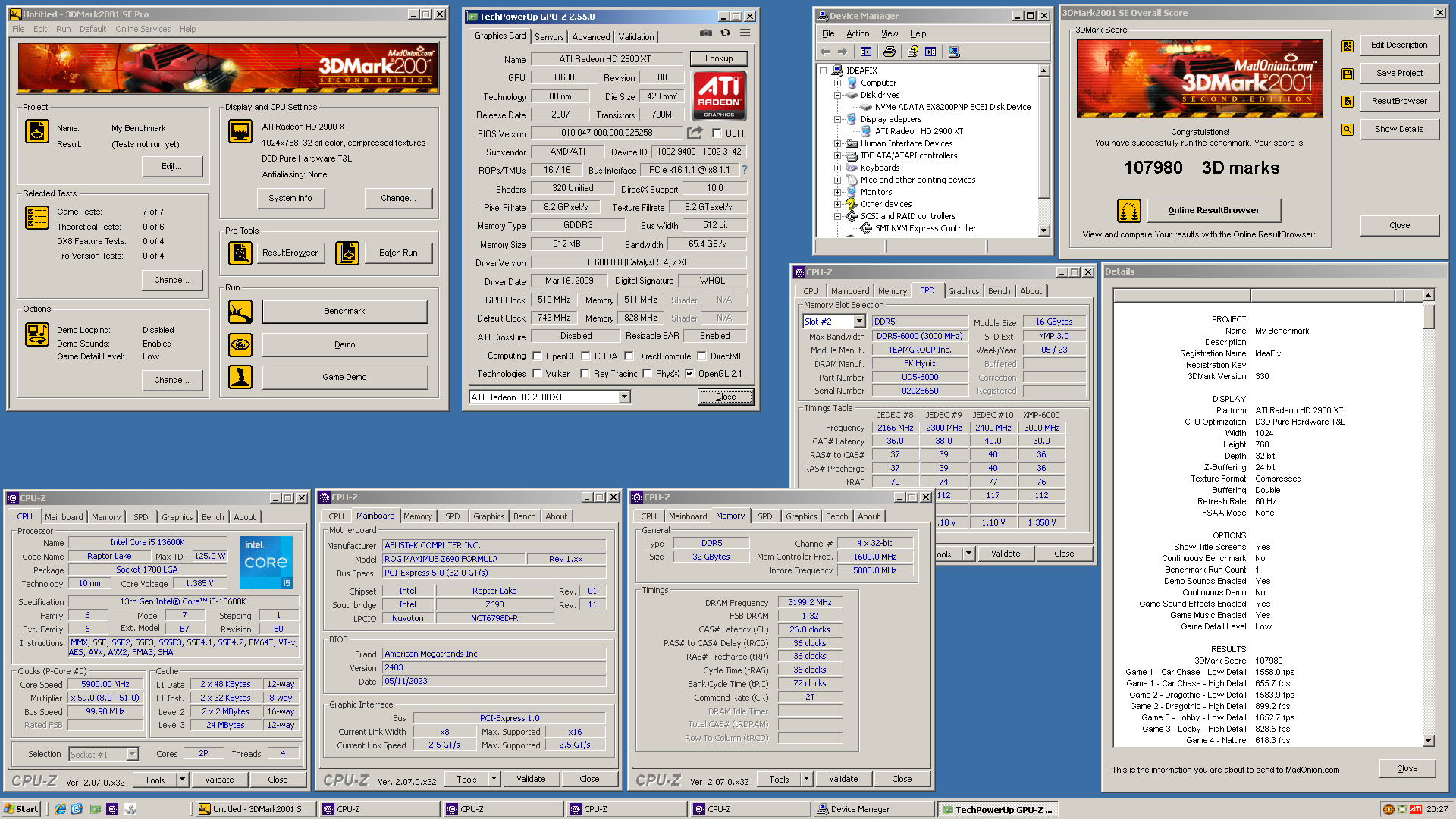The height and width of the screenshot is (819, 1456).
Task: Switch to Graphics tab in CPU-Z Memory window
Action: (801, 517)
